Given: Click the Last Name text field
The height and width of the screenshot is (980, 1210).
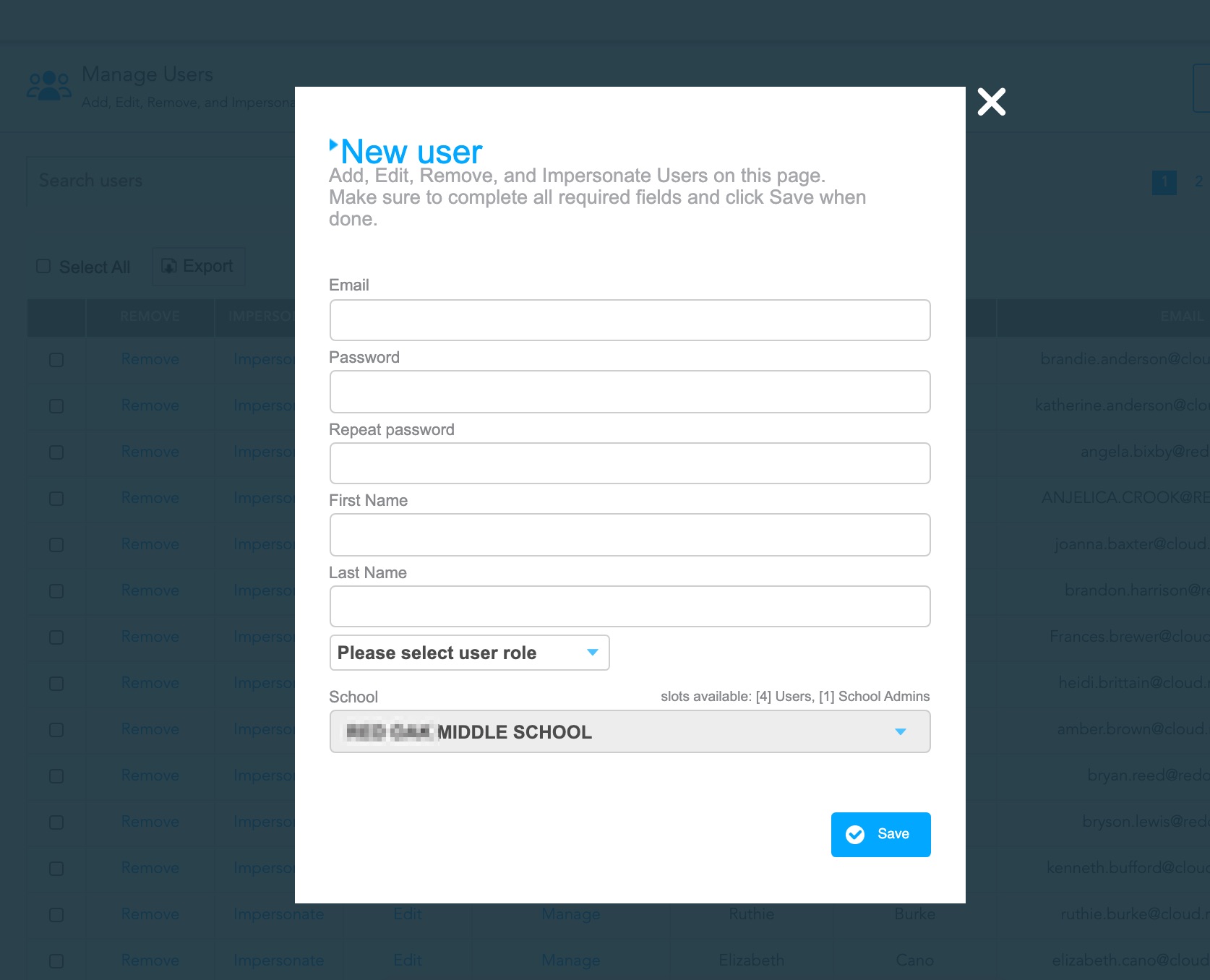Looking at the screenshot, I should tap(629, 606).
